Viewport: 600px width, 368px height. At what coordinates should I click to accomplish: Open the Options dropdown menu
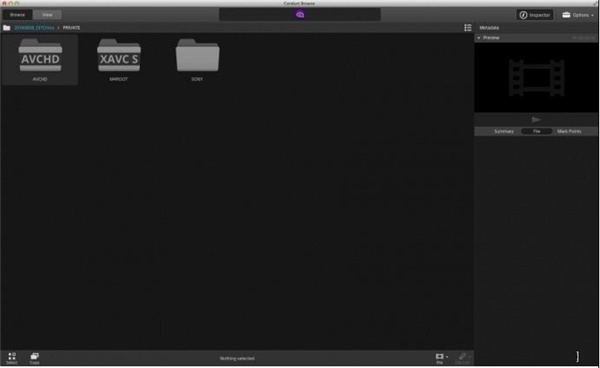pos(578,15)
